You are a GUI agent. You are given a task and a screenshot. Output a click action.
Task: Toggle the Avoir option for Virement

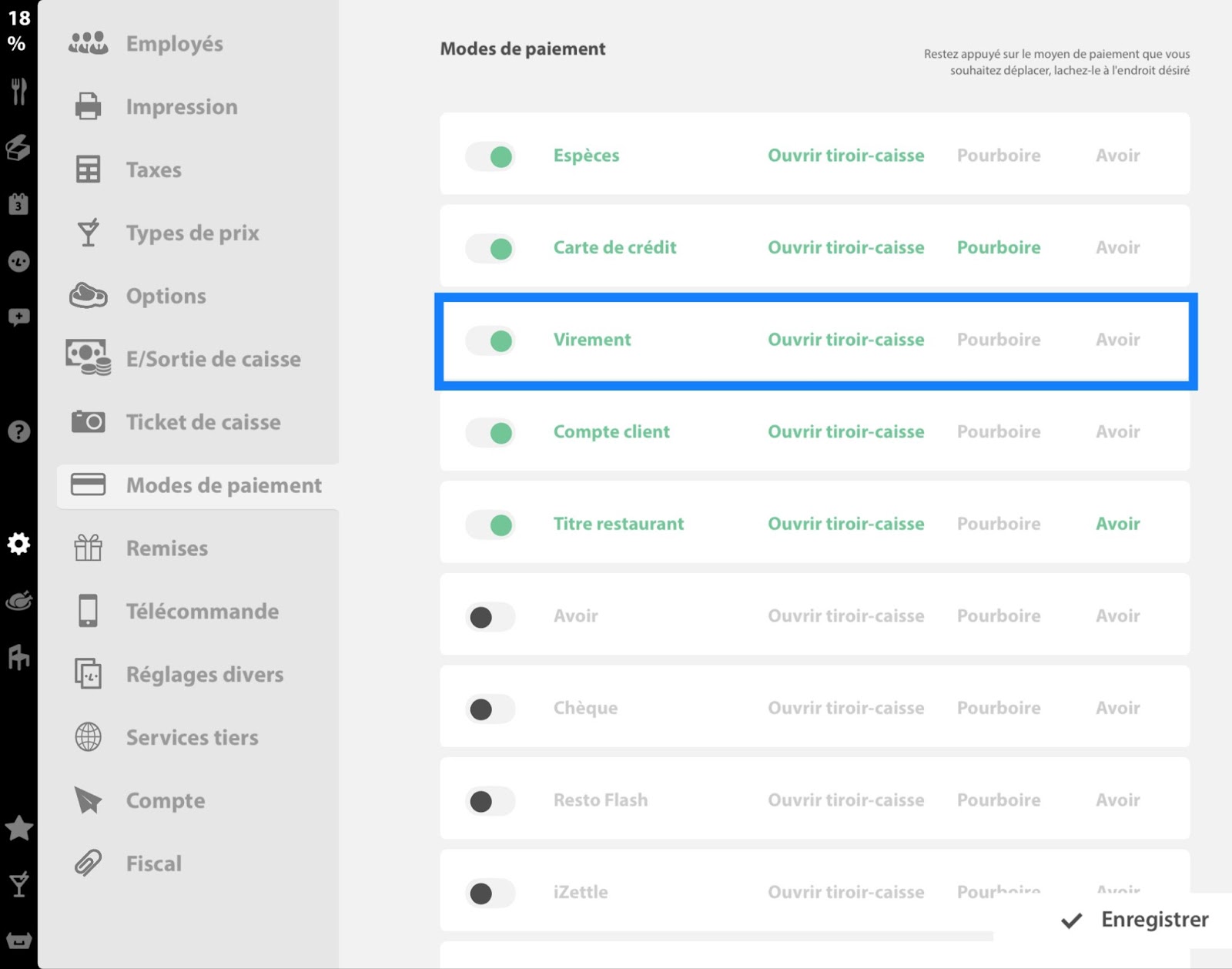tap(1118, 340)
